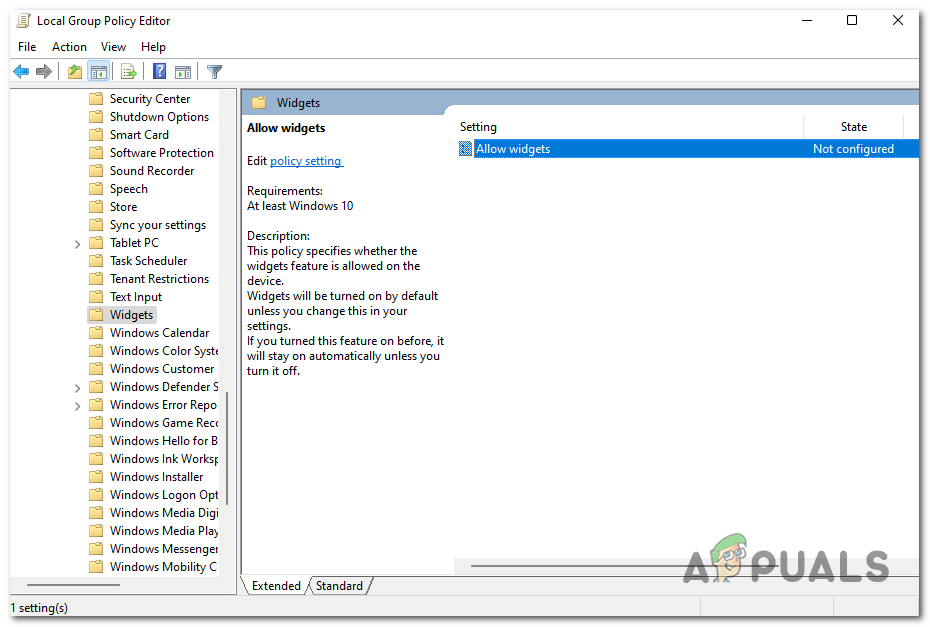Select Windows Hello for Business tree item
Viewport: 930px width, 627px height.
[x=164, y=441]
